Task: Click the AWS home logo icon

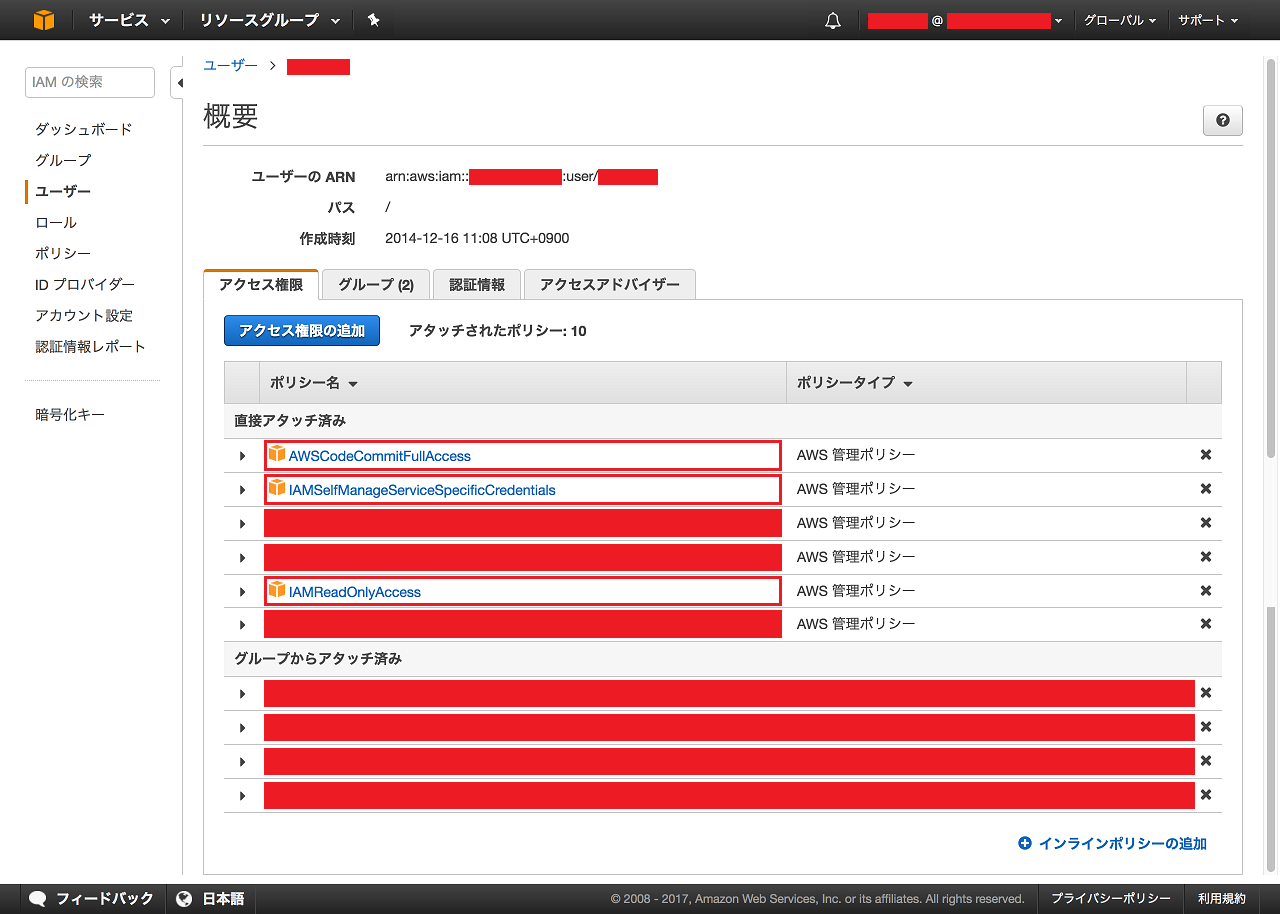Action: 42,19
